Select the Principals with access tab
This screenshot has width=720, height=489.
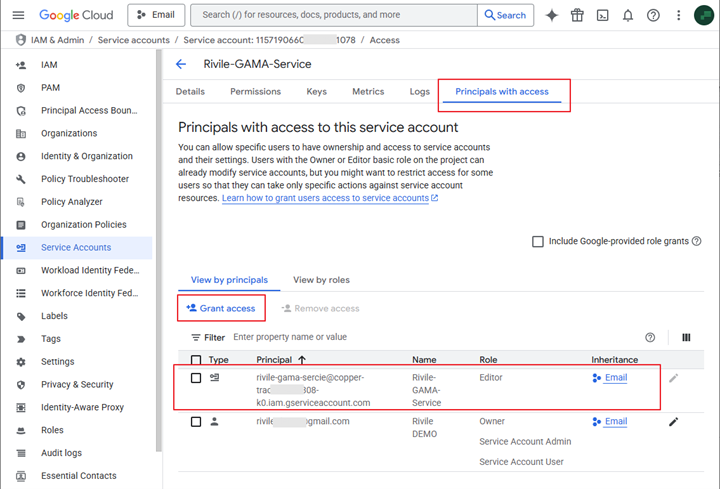click(x=502, y=91)
